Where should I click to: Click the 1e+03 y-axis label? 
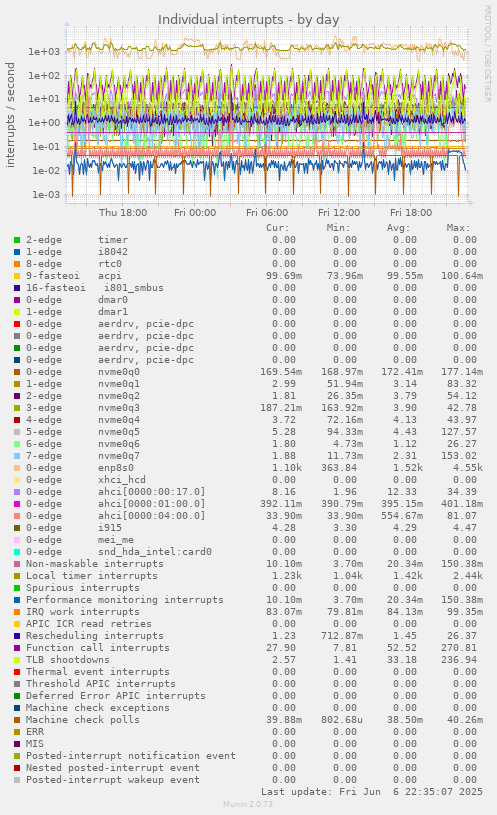point(44,51)
